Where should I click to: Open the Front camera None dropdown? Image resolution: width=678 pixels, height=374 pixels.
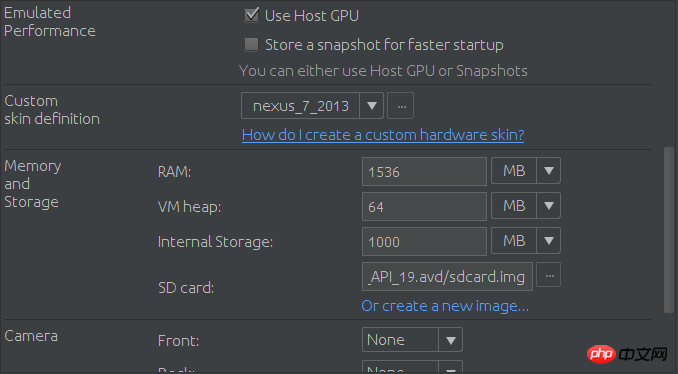pos(412,340)
